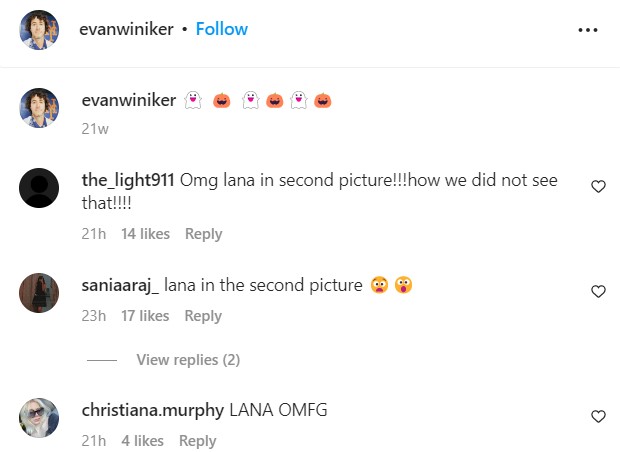View the 17 likes on saniaaraj_'s comment
Screen dimensions: 620x452
tap(145, 316)
